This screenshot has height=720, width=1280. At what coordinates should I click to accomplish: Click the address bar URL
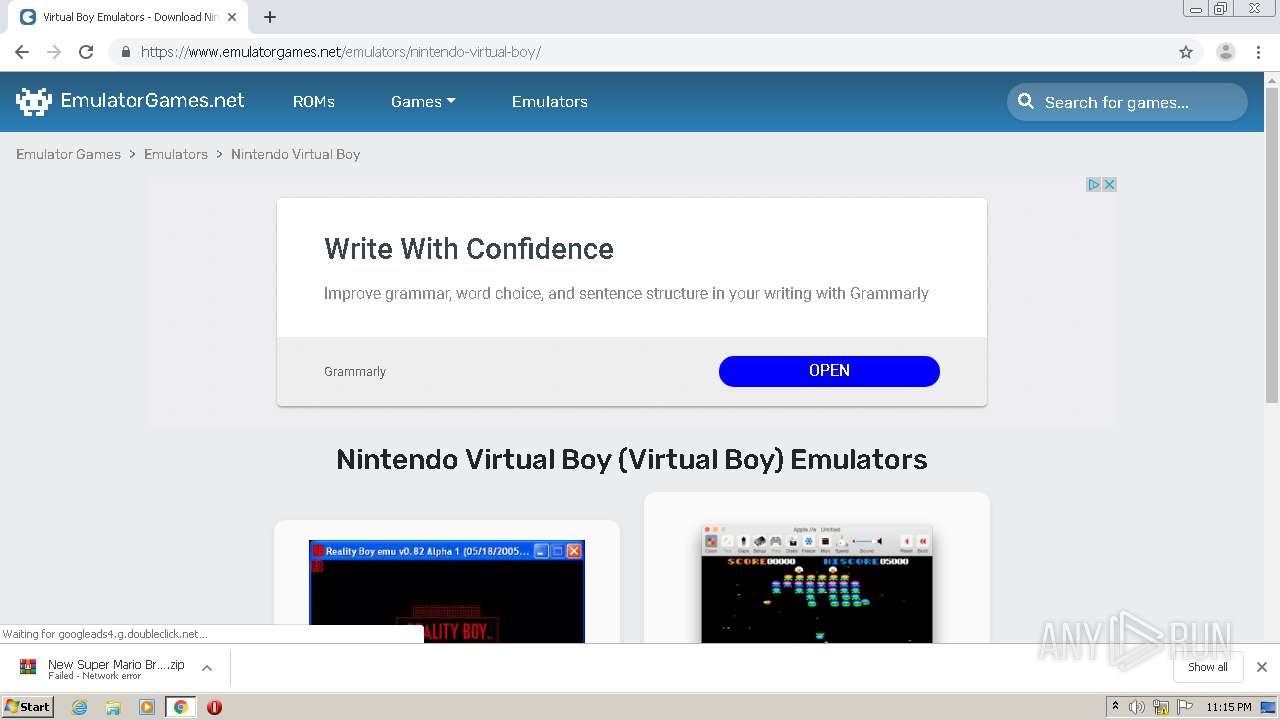(341, 52)
